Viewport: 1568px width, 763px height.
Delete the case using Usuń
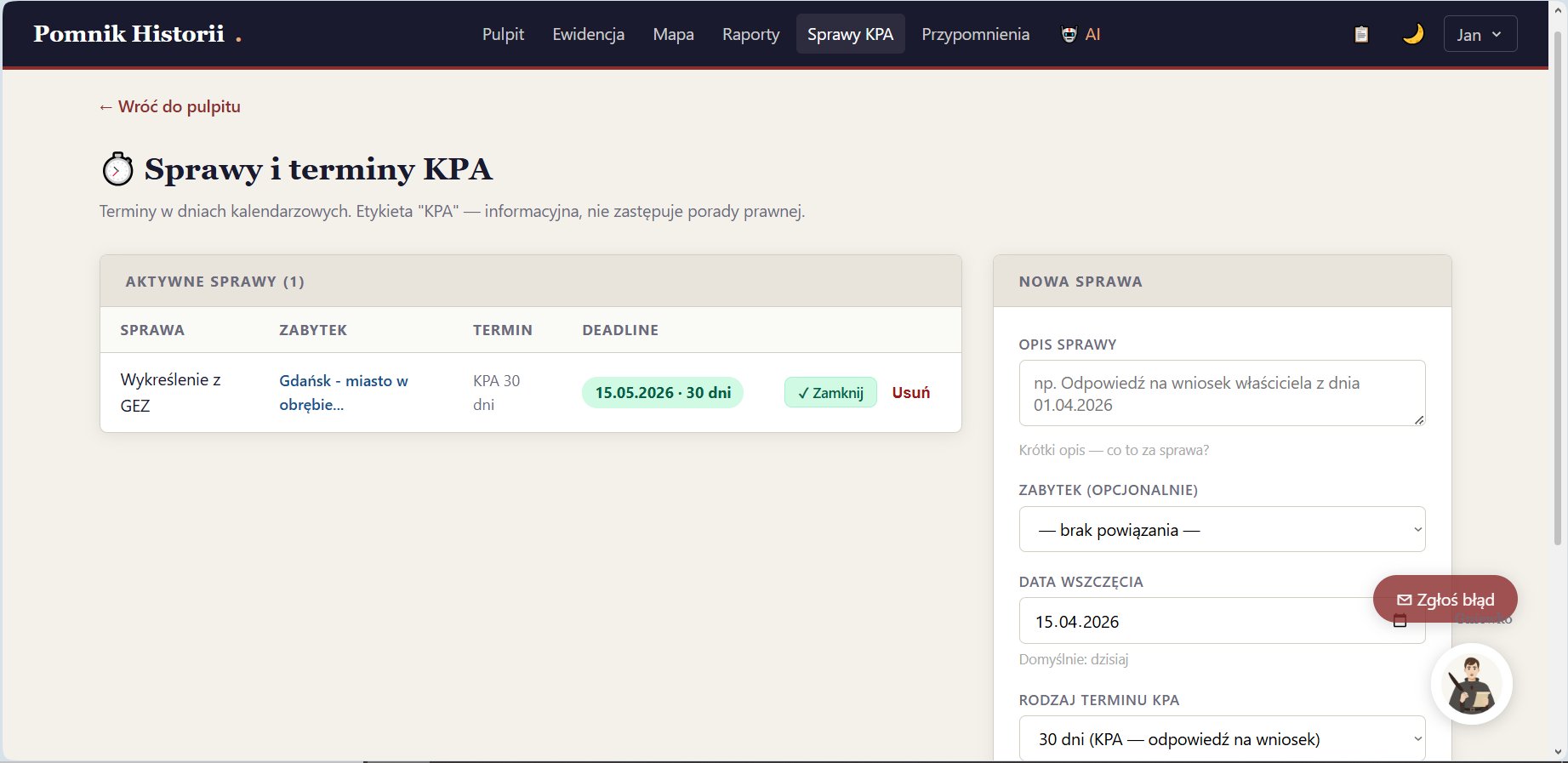[x=910, y=392]
